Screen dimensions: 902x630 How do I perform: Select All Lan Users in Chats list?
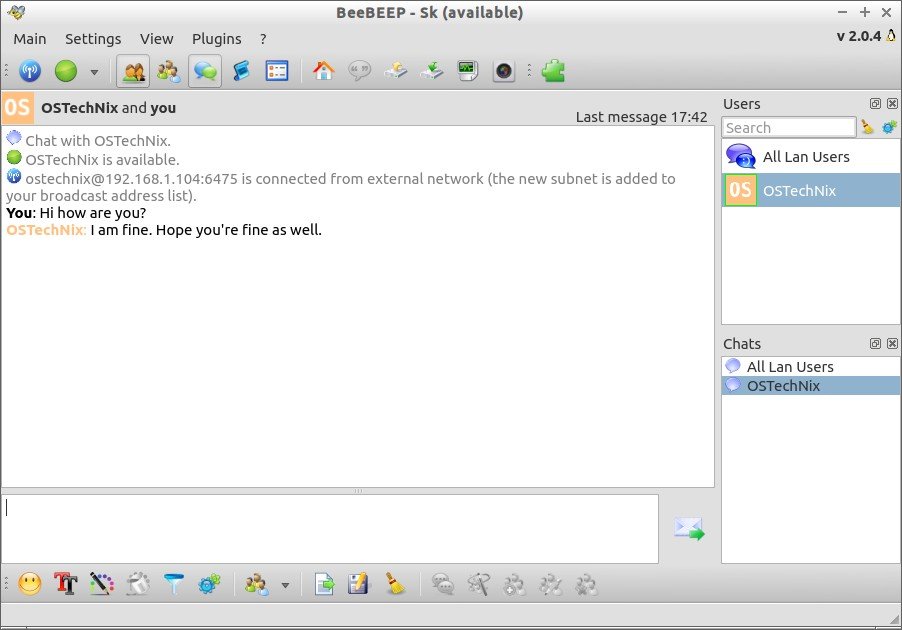pos(811,366)
